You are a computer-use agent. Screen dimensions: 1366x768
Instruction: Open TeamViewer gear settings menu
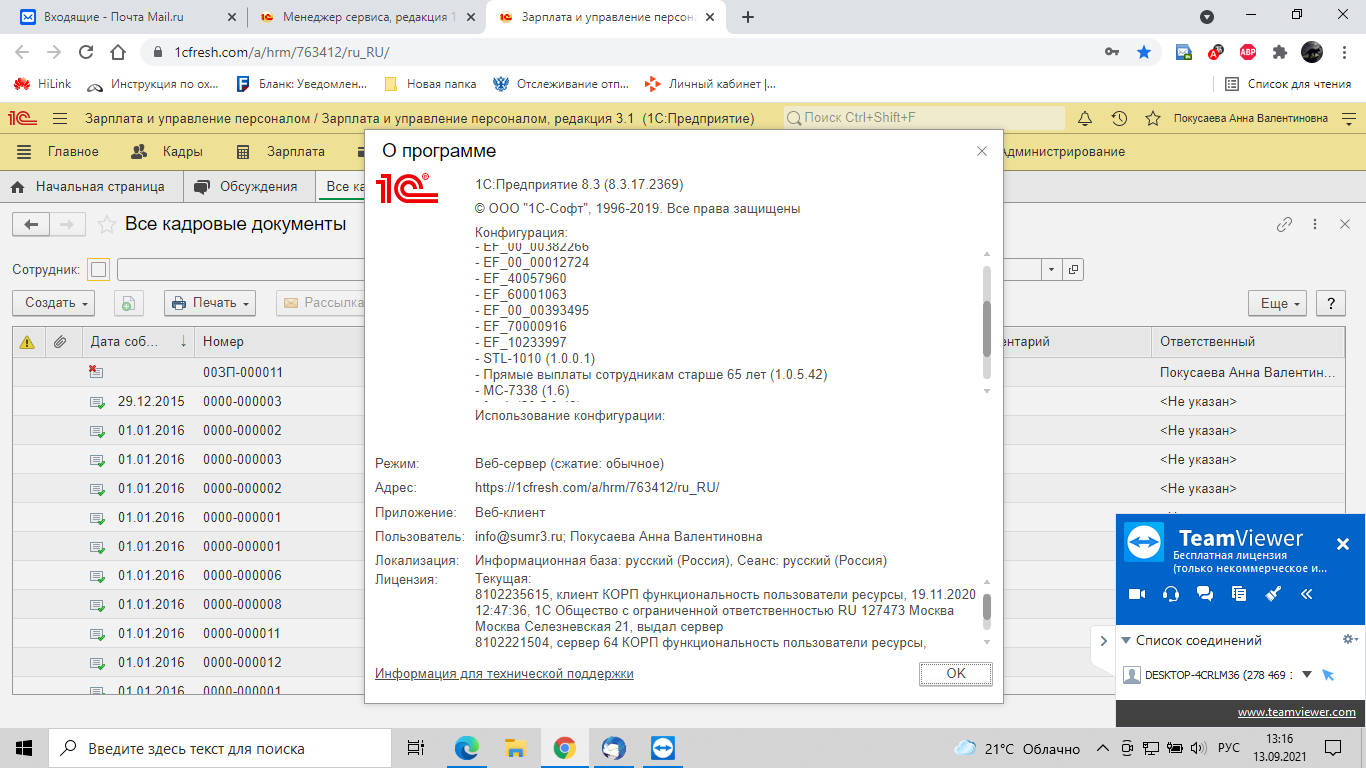[x=1348, y=639]
